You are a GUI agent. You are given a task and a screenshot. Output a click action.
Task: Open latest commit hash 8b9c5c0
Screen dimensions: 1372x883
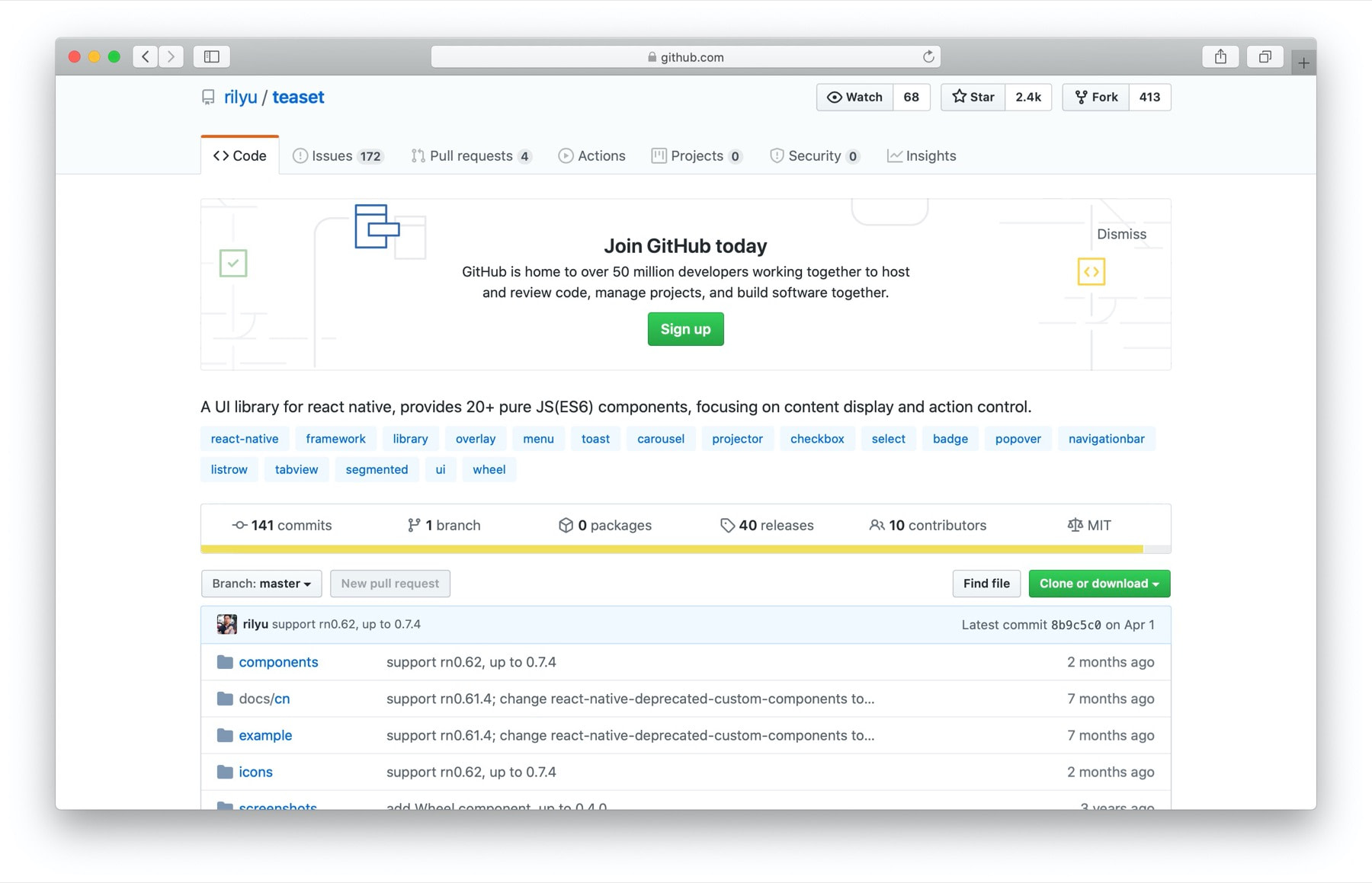click(1075, 625)
